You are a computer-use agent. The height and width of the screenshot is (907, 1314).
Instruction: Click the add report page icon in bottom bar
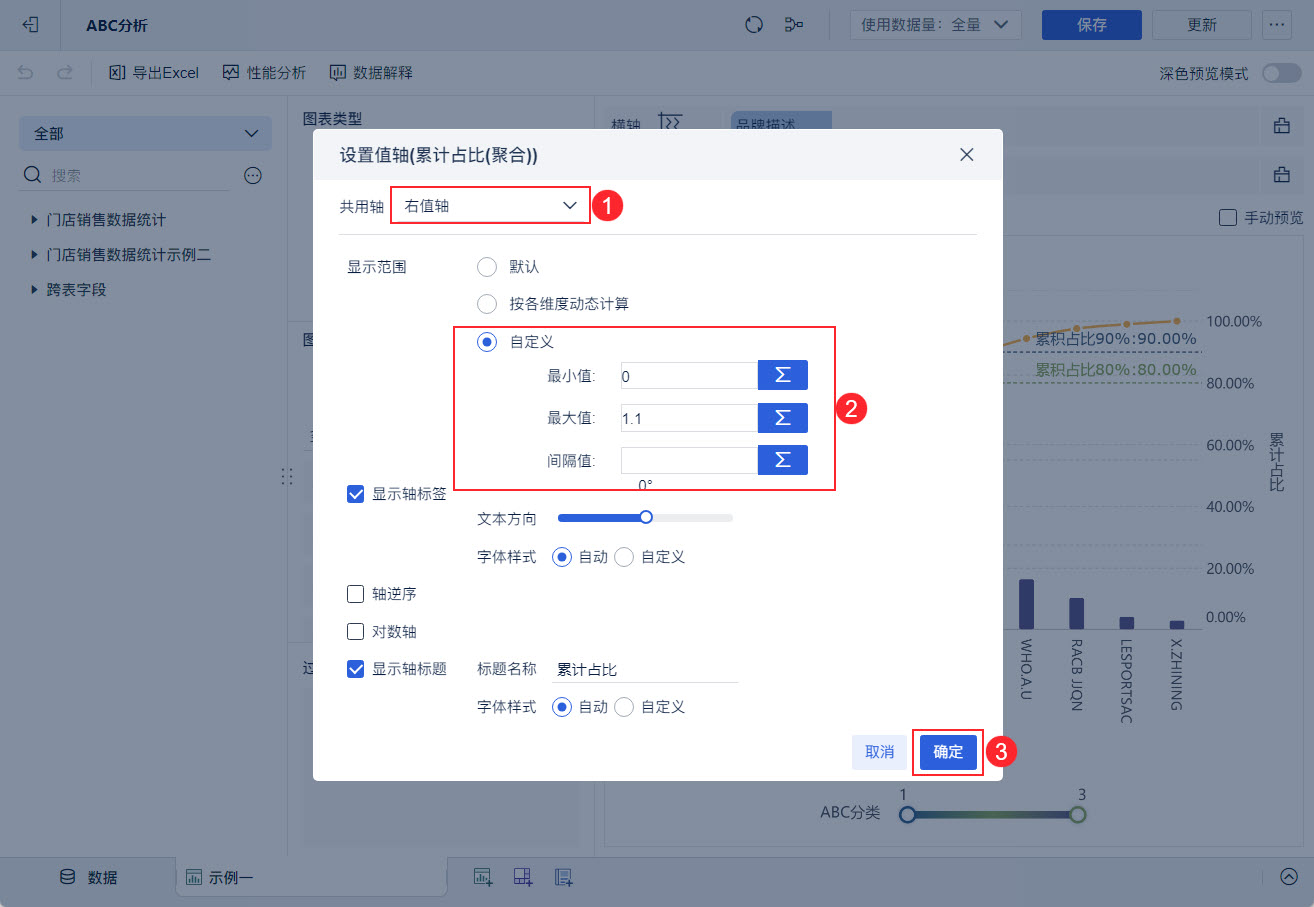coord(563,877)
